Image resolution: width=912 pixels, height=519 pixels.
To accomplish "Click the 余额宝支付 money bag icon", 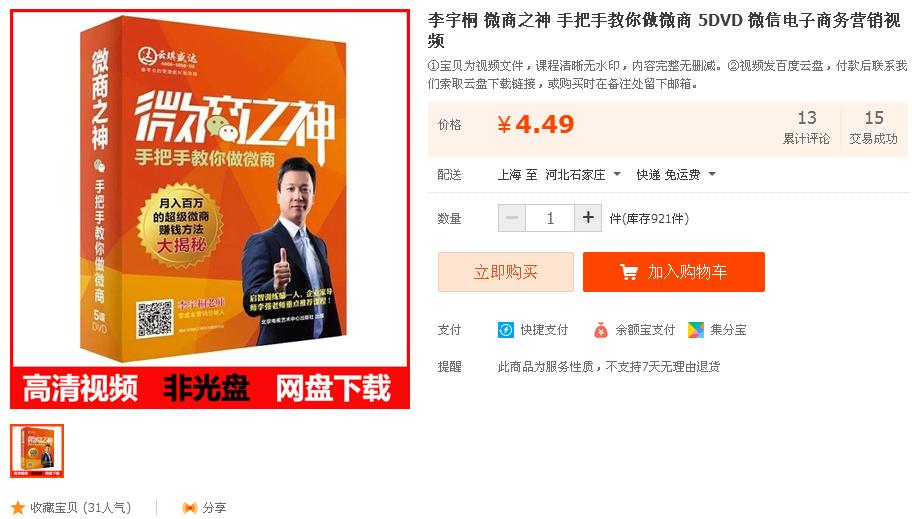I will [x=600, y=330].
